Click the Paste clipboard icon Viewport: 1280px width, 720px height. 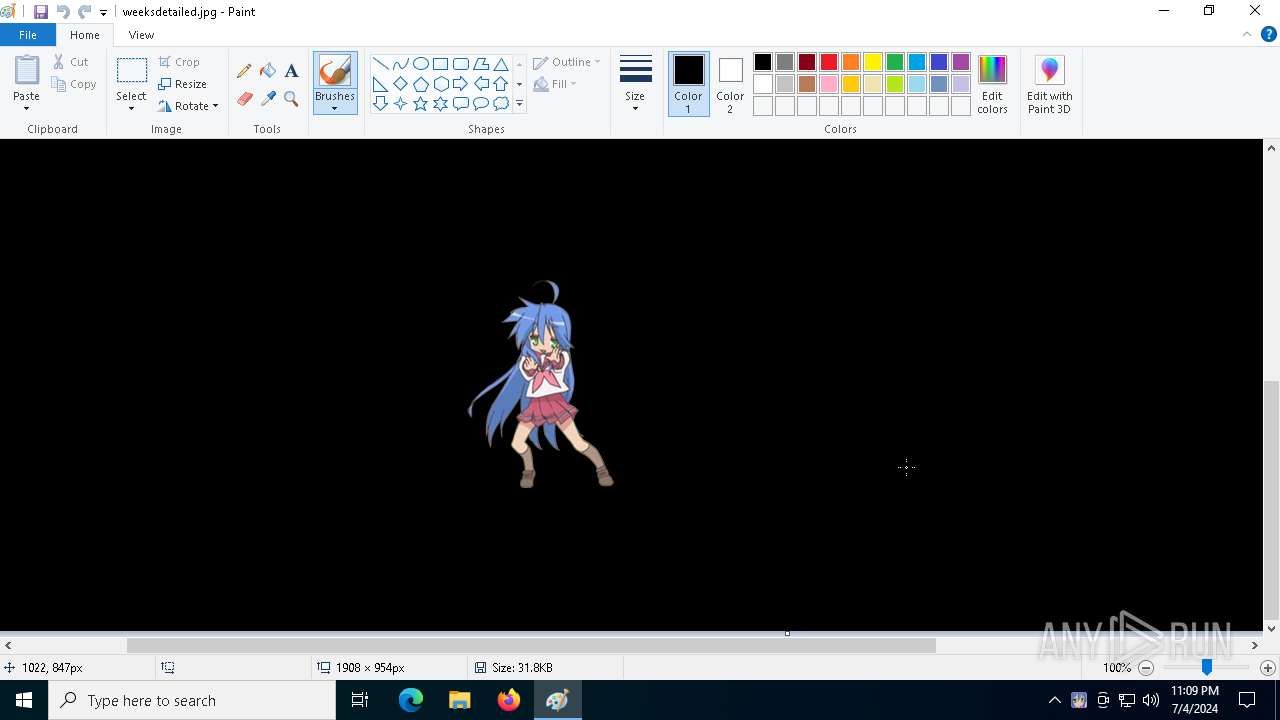[x=27, y=71]
